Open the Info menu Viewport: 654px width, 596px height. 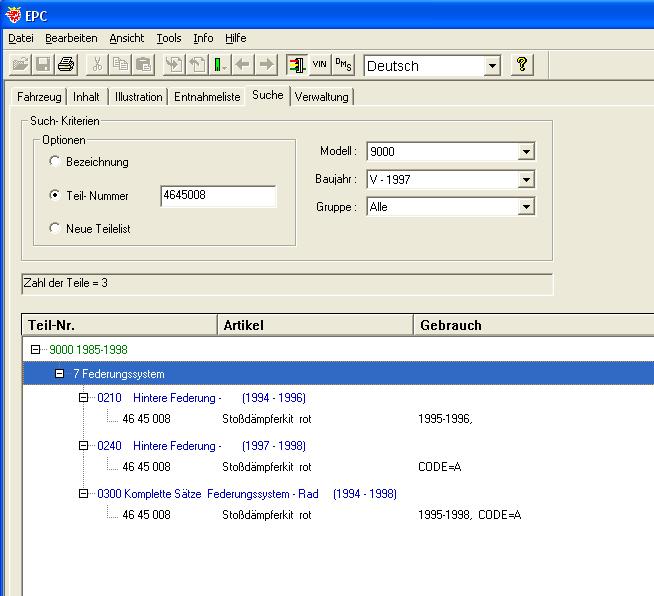(x=203, y=38)
